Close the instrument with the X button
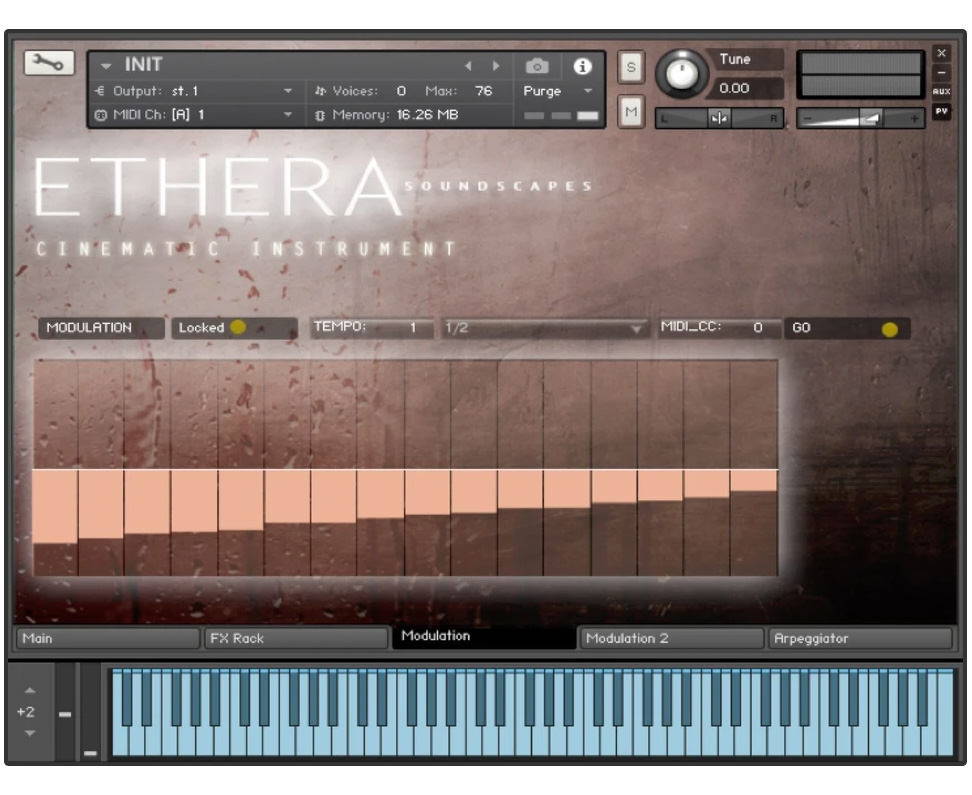Screen dimensions: 972x795 [941, 53]
